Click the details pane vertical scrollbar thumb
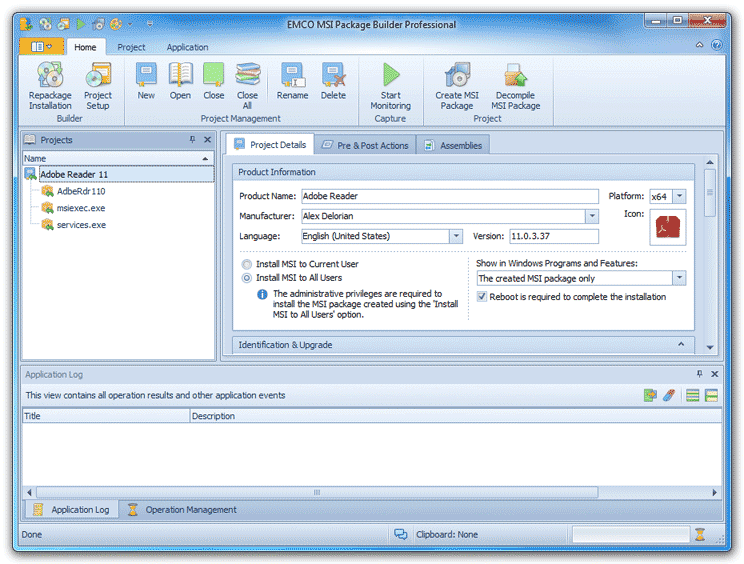The image size is (744, 564). coord(710,193)
